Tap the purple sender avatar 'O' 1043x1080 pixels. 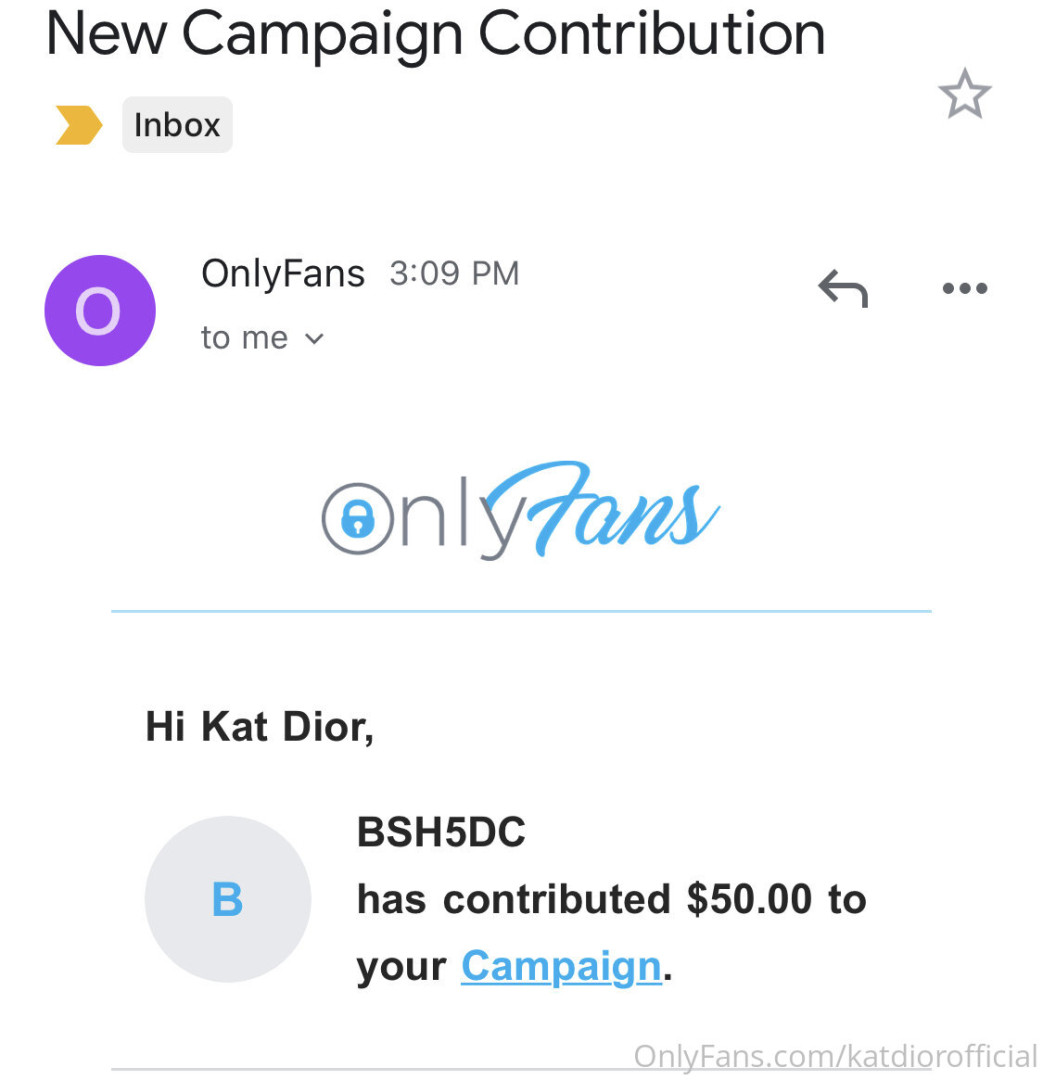point(100,310)
